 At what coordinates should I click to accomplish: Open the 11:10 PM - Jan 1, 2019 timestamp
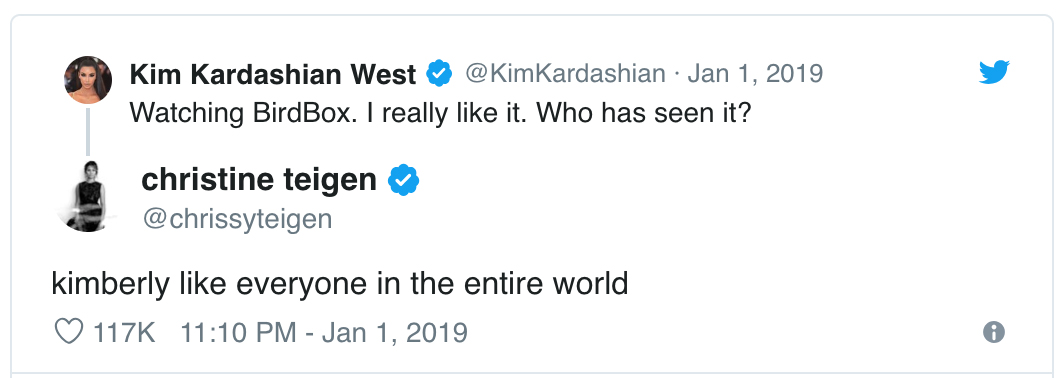coord(324,333)
